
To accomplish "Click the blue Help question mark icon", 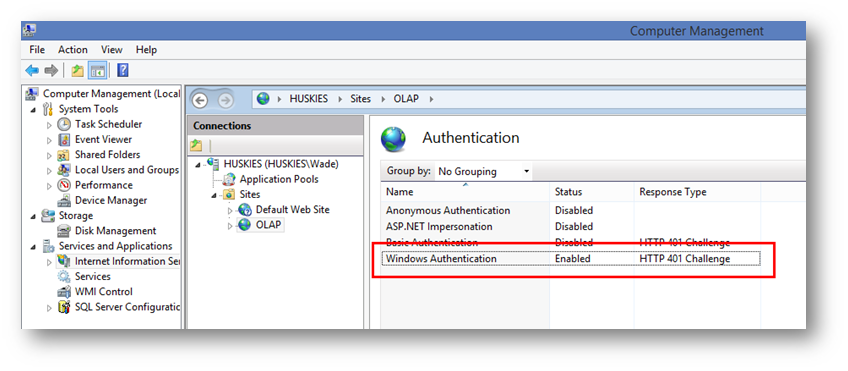I will (x=123, y=70).
